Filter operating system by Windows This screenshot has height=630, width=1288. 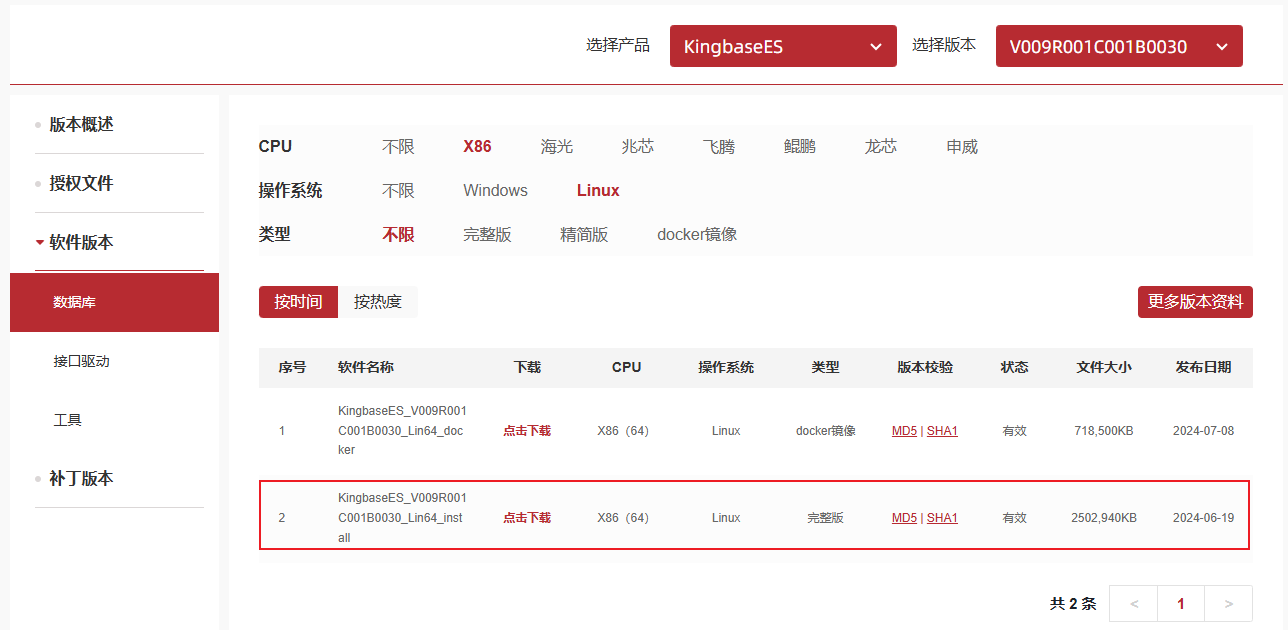495,190
